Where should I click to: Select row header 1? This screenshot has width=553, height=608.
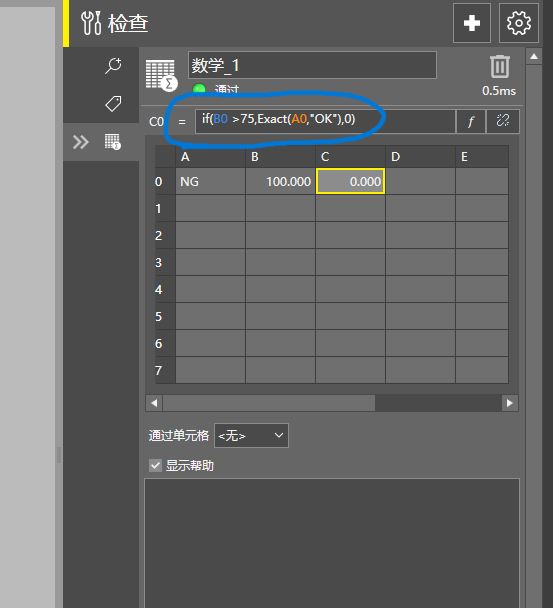pos(165,208)
